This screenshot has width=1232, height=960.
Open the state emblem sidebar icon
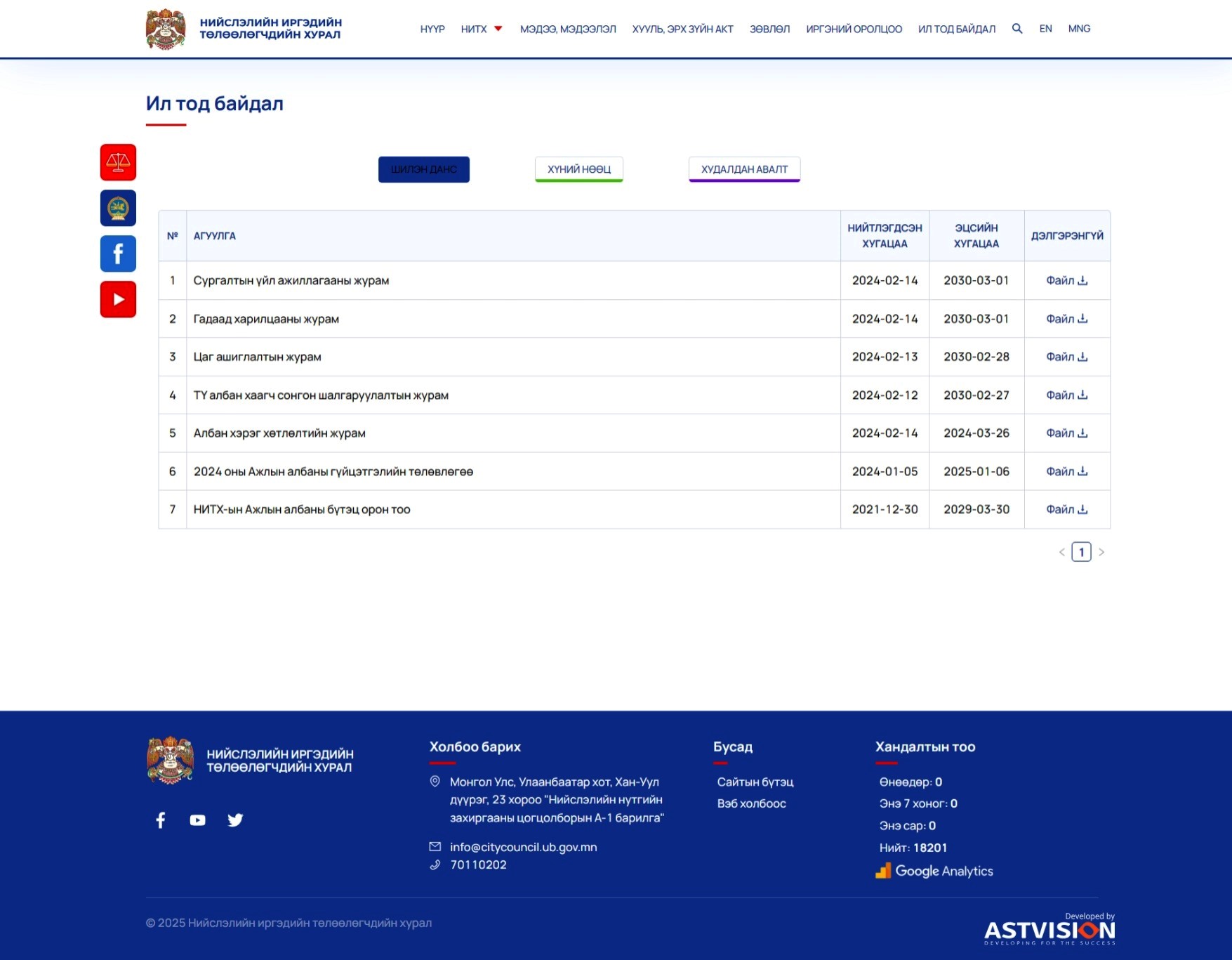pyautogui.click(x=118, y=208)
